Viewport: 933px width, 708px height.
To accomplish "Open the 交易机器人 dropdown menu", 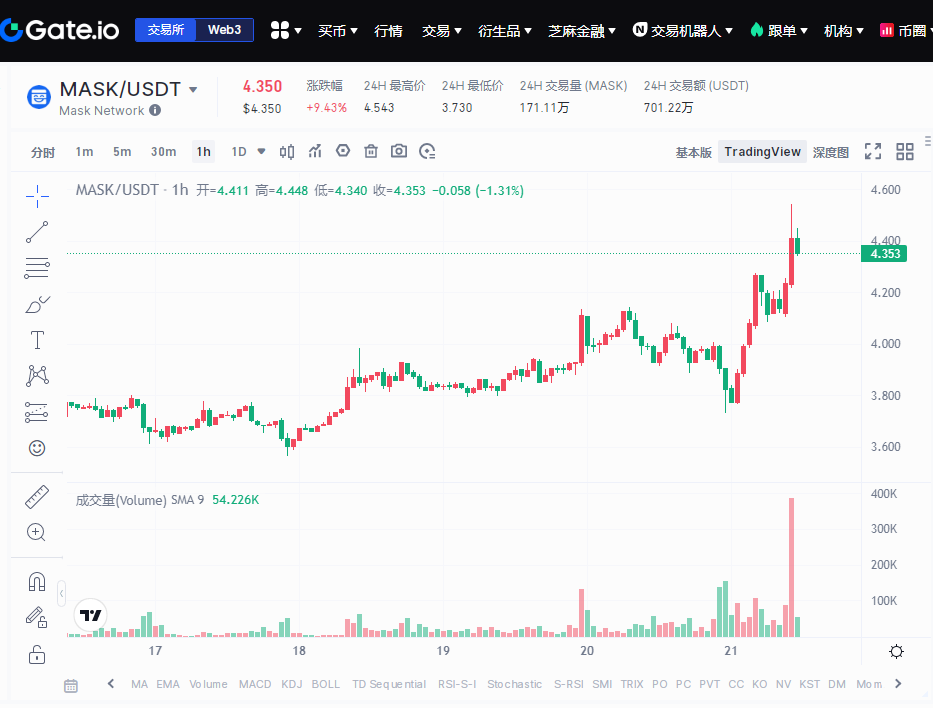I will [682, 30].
